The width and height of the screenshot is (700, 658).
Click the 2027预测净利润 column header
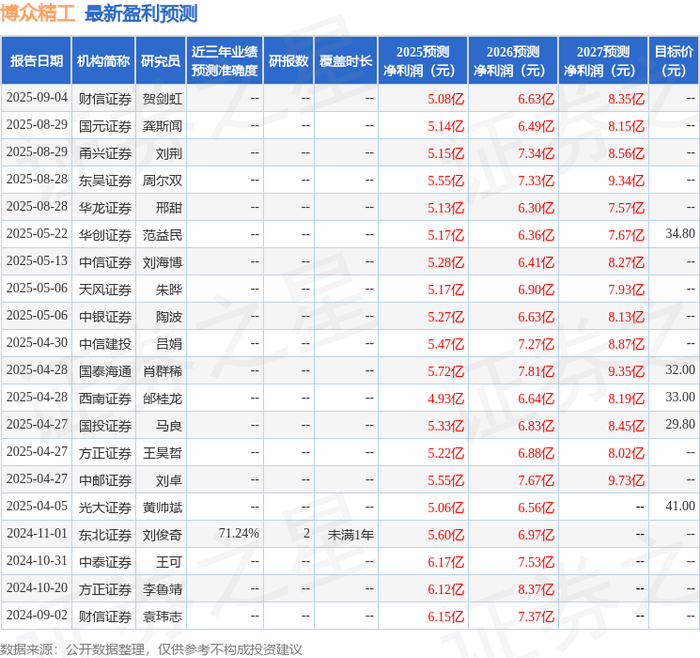pyautogui.click(x=603, y=61)
